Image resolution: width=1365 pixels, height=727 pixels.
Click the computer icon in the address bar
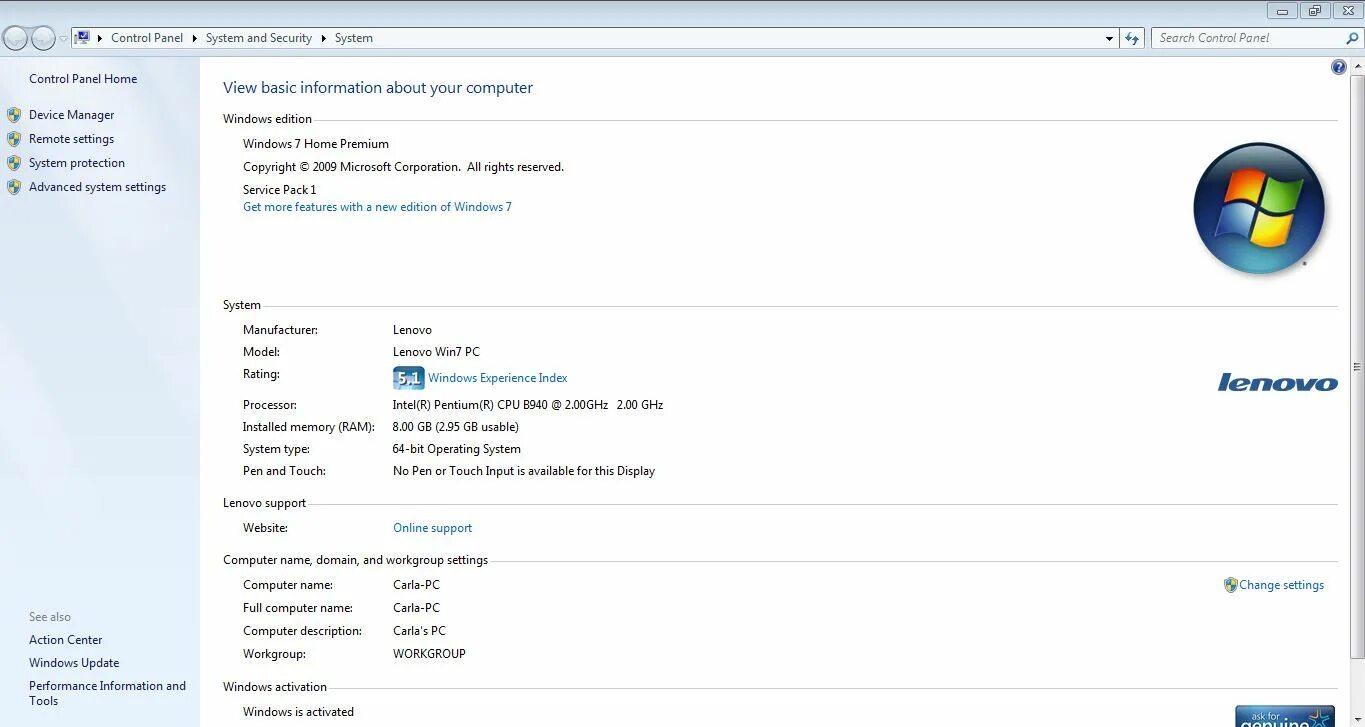(84, 36)
